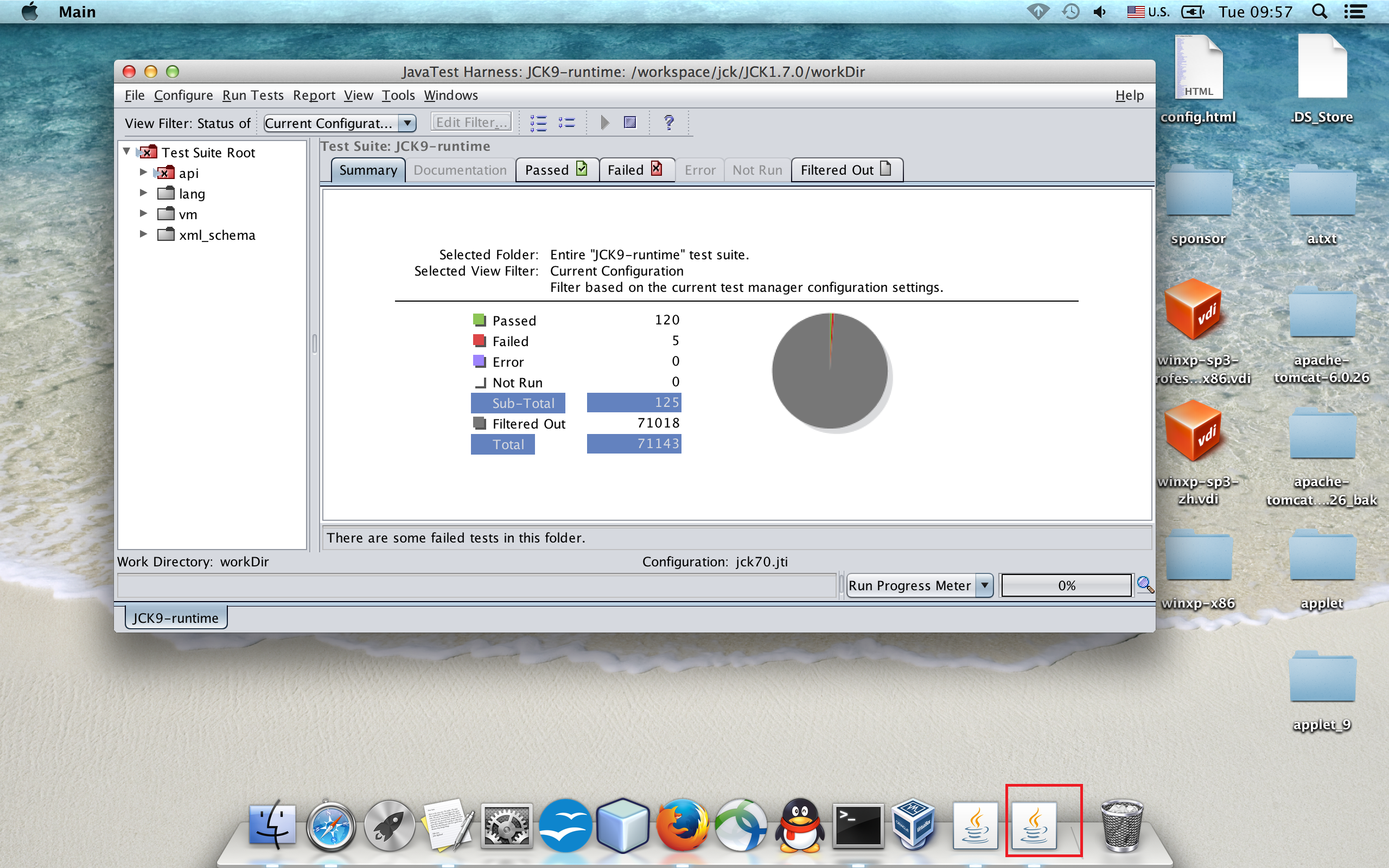The width and height of the screenshot is (1389, 868).
Task: Switch to the Failed tab
Action: pos(634,170)
